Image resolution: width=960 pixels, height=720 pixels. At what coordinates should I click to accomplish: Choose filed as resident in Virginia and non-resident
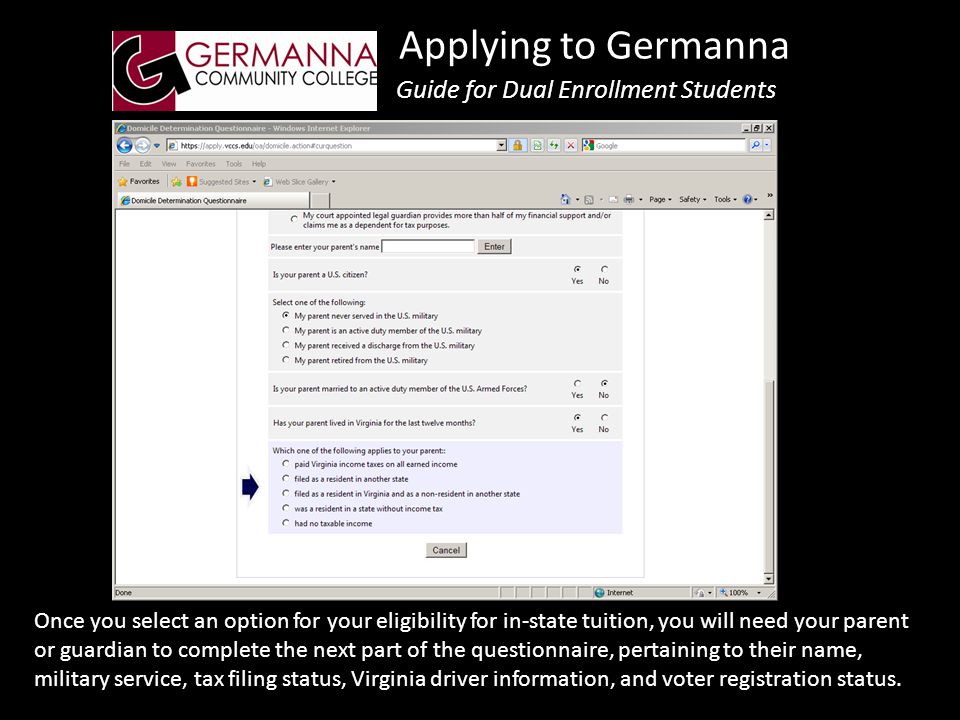click(286, 493)
